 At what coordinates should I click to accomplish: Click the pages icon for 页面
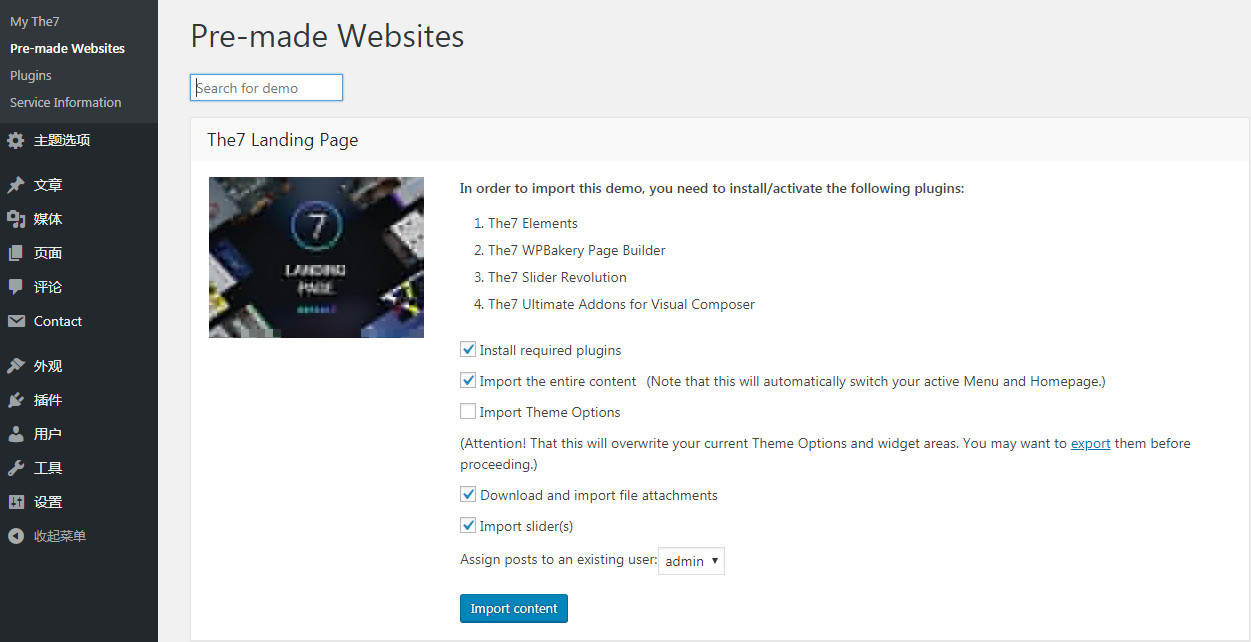click(15, 253)
